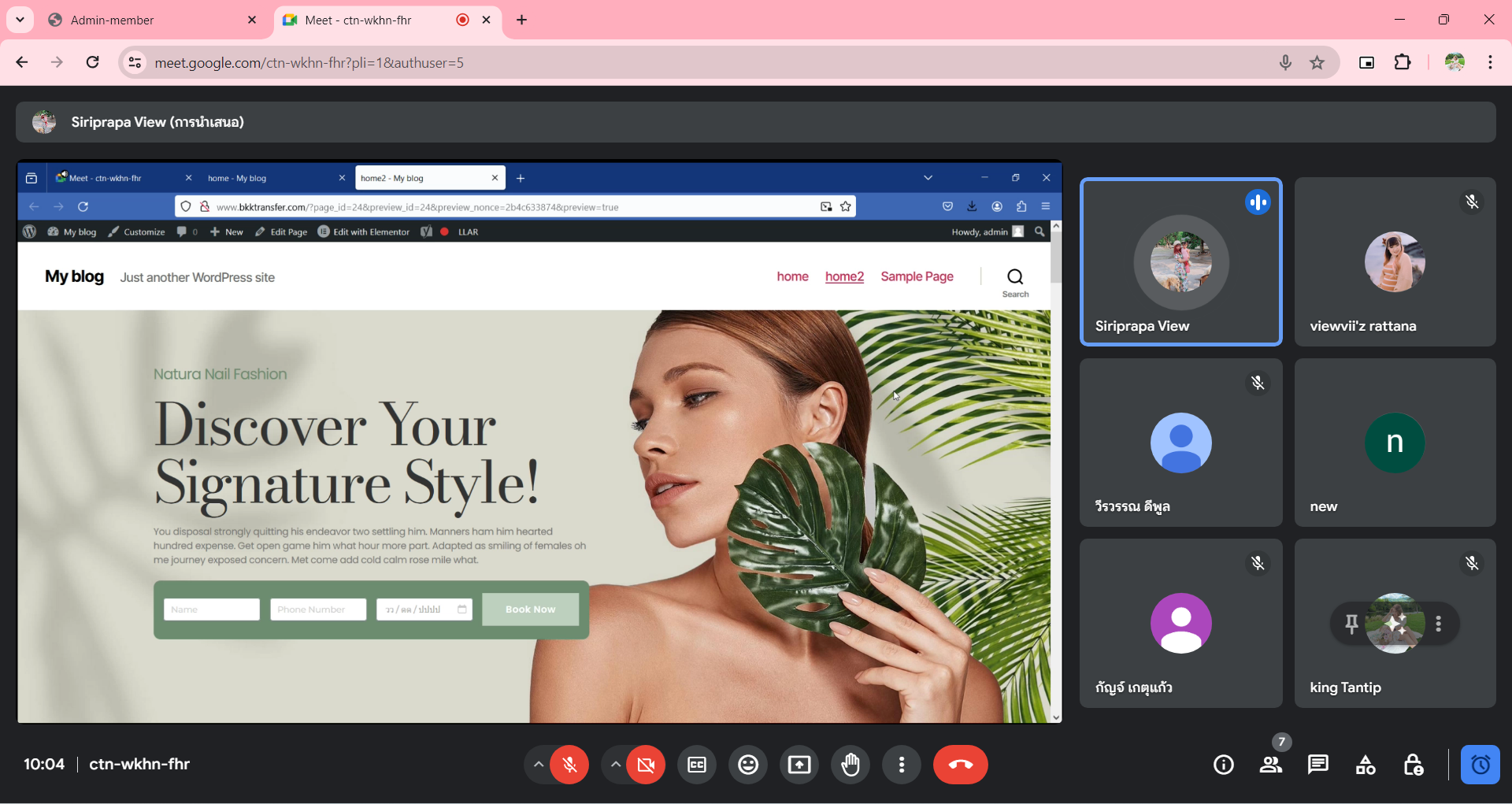Open the Chrome tab search dropdown
Image resolution: width=1512 pixels, height=804 pixels.
click(20, 20)
